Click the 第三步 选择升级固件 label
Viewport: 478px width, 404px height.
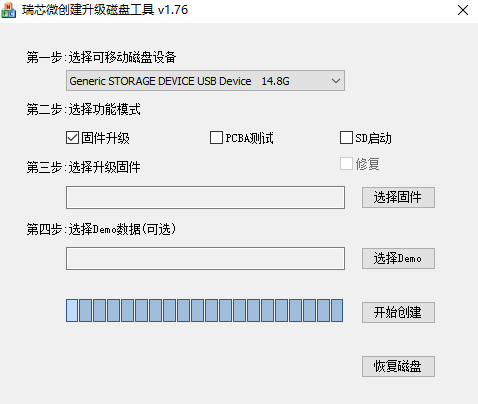pyautogui.click(x=84, y=167)
